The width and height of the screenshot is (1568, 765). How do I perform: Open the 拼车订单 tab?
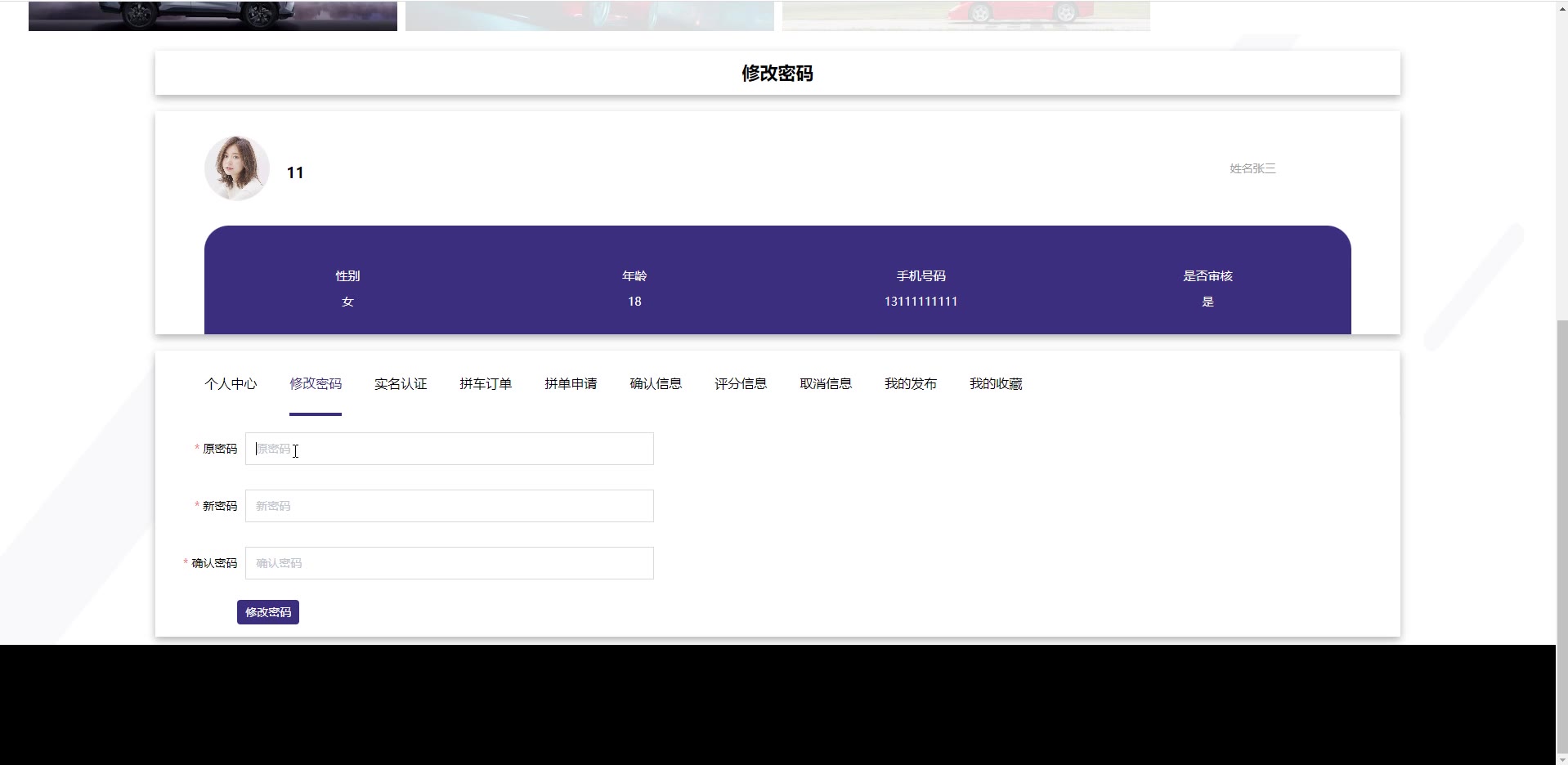[x=486, y=383]
